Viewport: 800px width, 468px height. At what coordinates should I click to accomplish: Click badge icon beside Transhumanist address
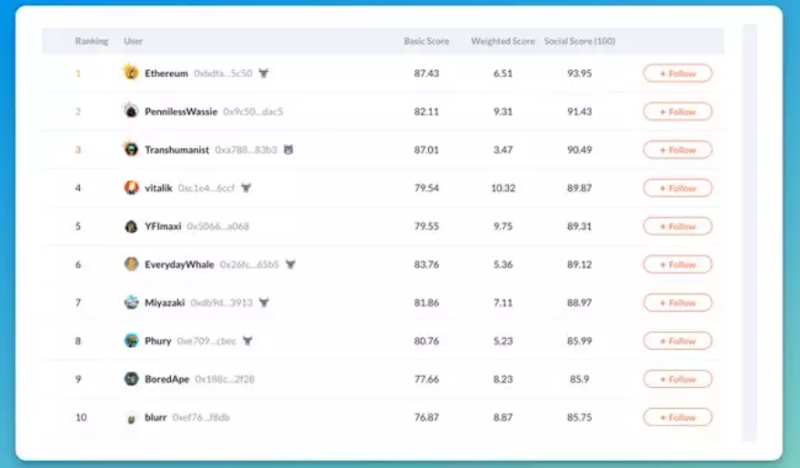[x=288, y=150]
